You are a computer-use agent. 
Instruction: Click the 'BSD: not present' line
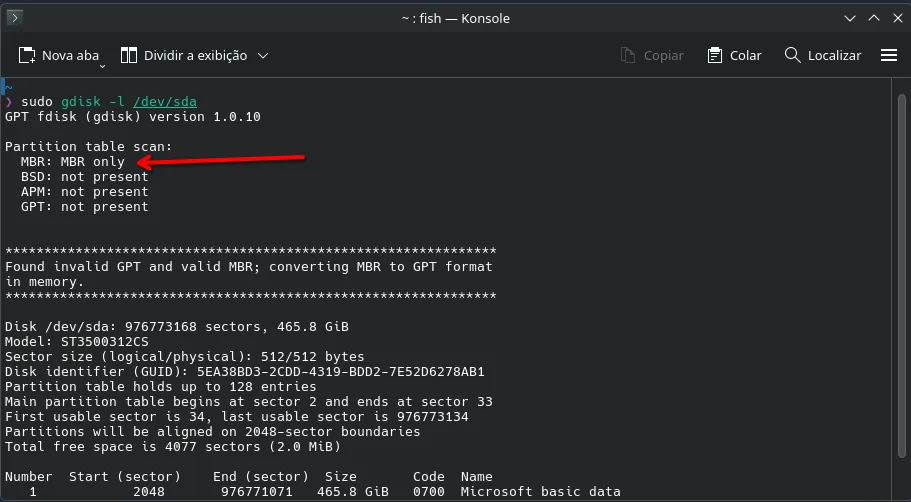[x=84, y=177]
